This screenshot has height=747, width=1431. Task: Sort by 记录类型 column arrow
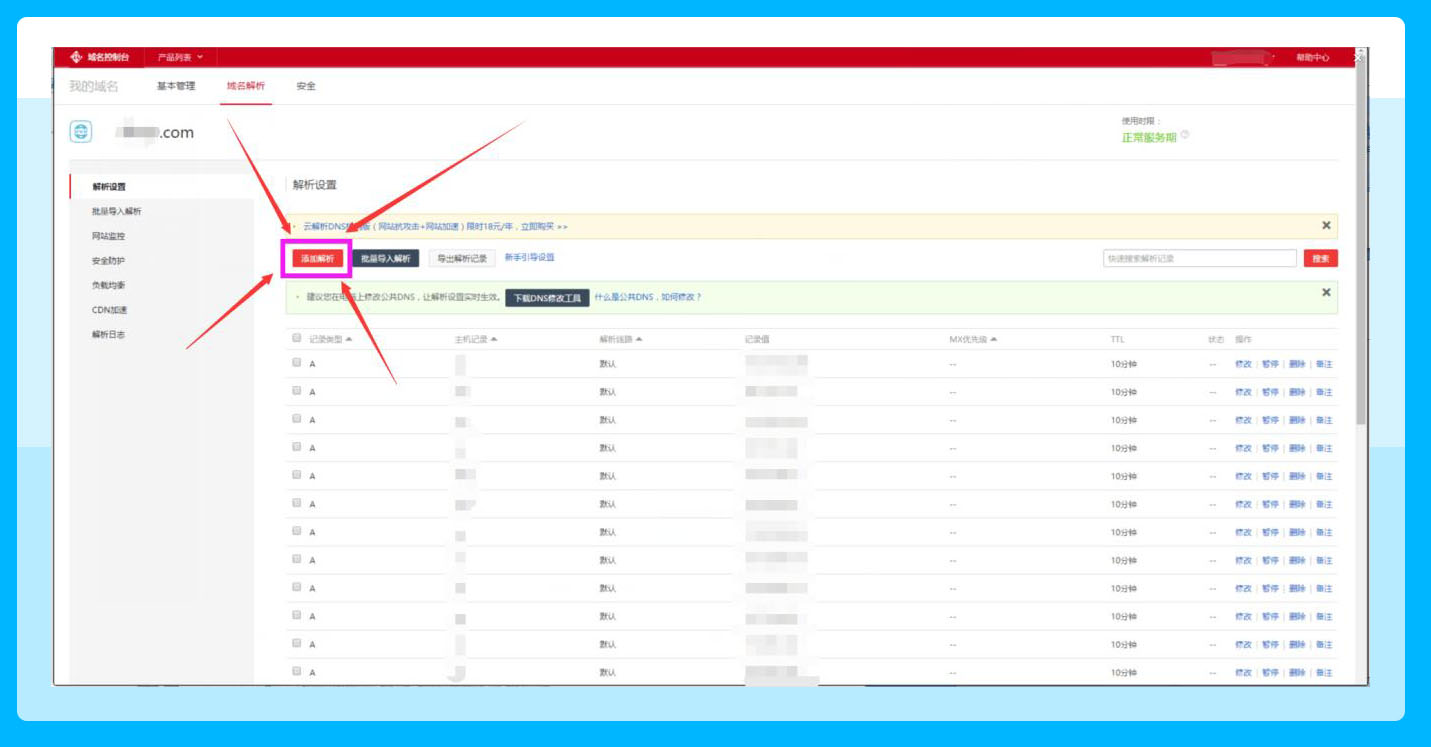(349, 340)
